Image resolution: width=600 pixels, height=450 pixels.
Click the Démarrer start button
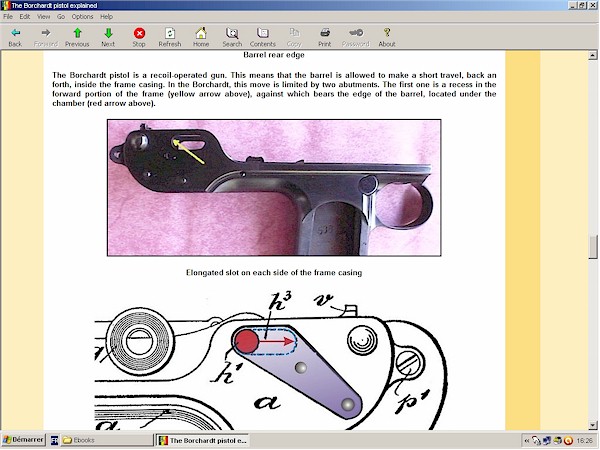(23, 440)
